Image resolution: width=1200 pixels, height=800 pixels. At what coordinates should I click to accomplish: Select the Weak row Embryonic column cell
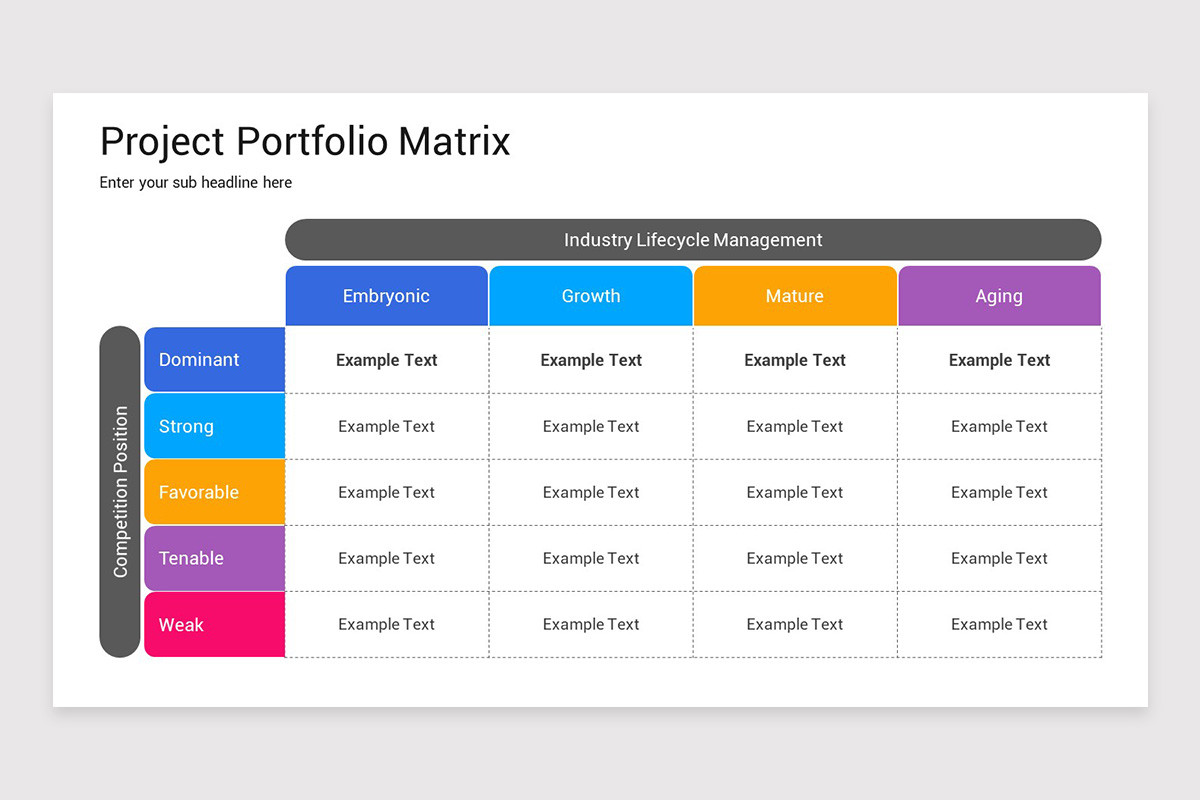[x=387, y=625]
